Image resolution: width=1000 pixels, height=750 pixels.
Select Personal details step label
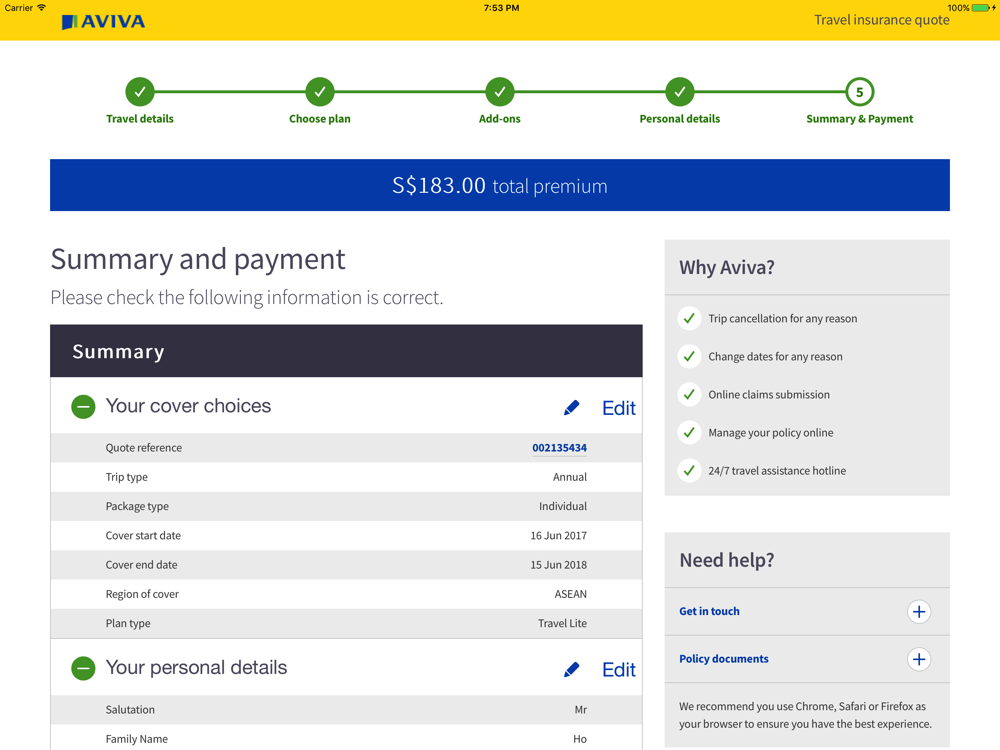(x=680, y=119)
